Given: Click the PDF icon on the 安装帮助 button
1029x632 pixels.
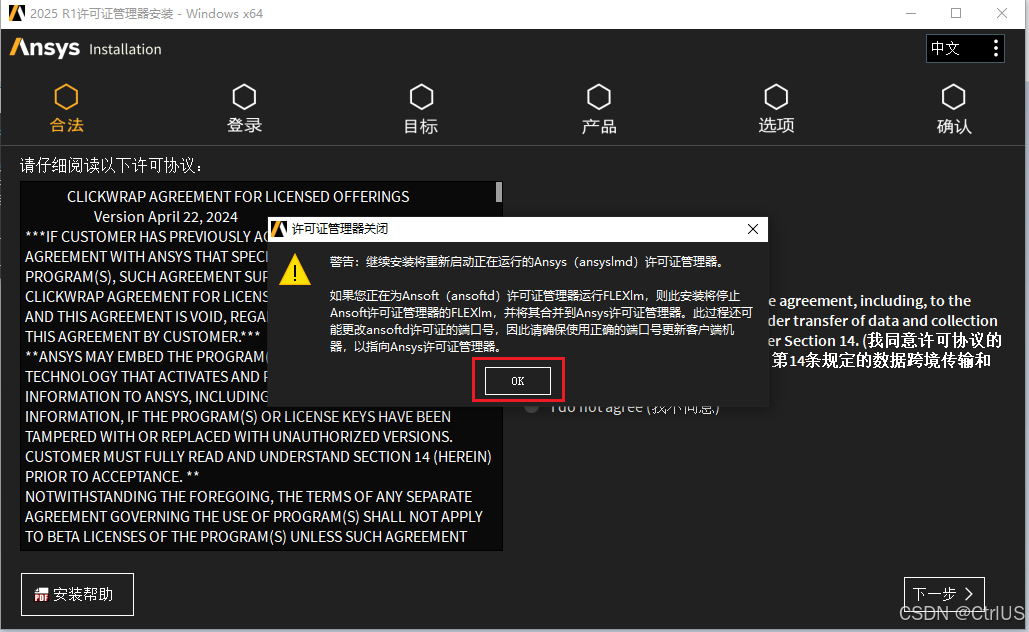Looking at the screenshot, I should pyautogui.click(x=41, y=595).
